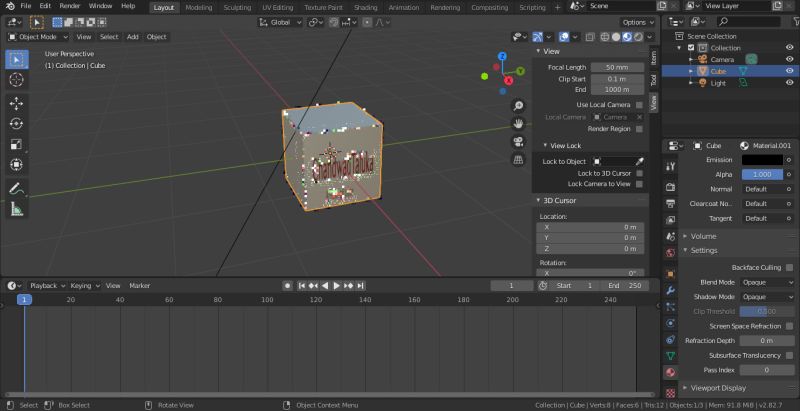Select the Annotate tool
Viewport: 800px width, 411px height.
(17, 189)
